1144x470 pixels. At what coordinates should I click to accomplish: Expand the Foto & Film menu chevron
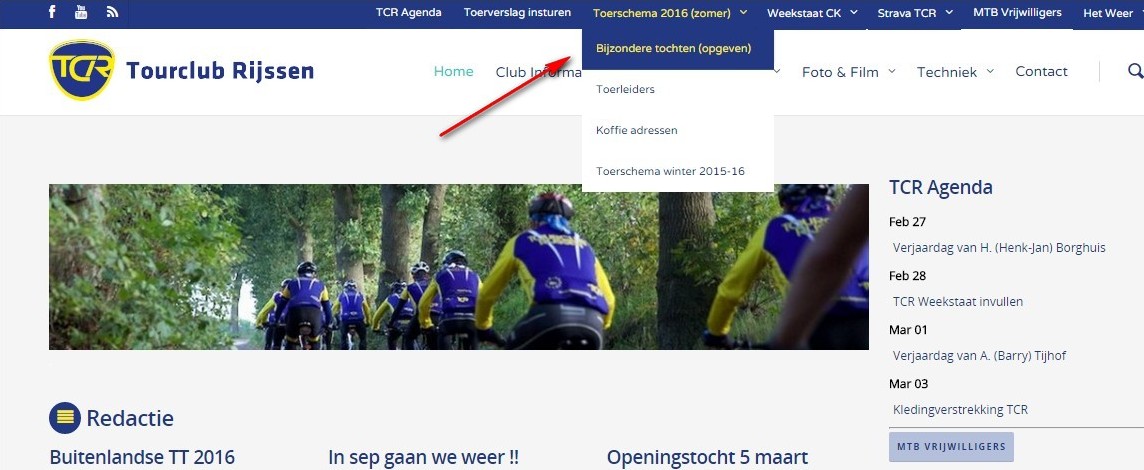pyautogui.click(x=892, y=72)
